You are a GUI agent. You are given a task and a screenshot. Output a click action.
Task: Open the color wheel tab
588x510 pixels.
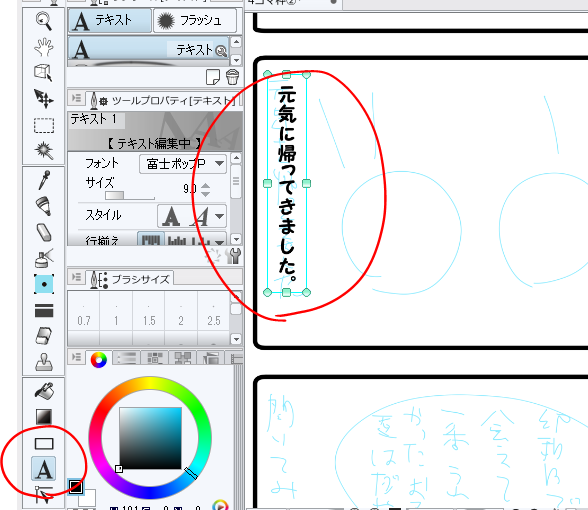(x=99, y=359)
